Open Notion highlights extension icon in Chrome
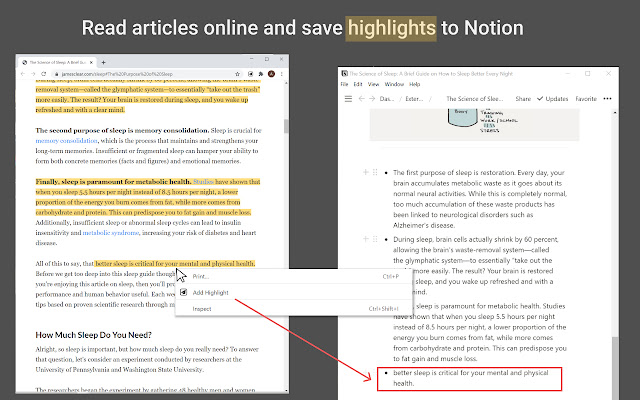Viewport: 640px width, 400px height. pos(251,74)
